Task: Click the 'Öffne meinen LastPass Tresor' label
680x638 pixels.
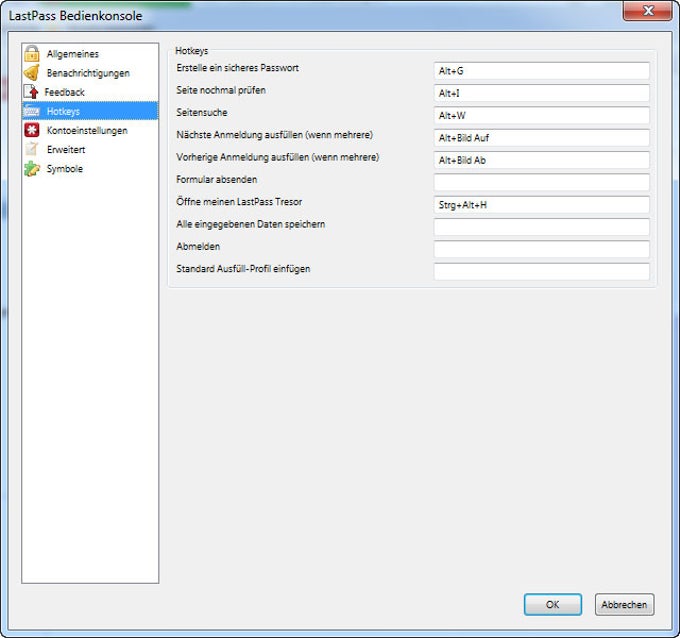Action: point(239,202)
